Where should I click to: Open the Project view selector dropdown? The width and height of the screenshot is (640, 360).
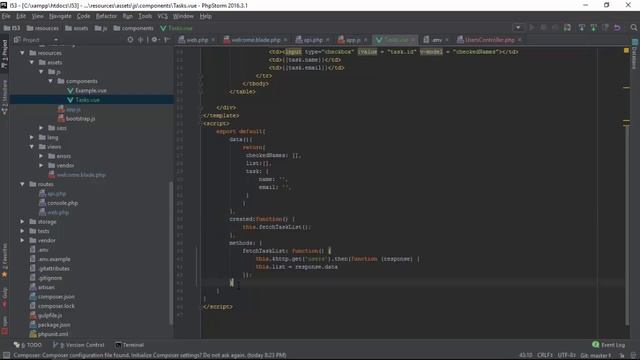click(56, 40)
